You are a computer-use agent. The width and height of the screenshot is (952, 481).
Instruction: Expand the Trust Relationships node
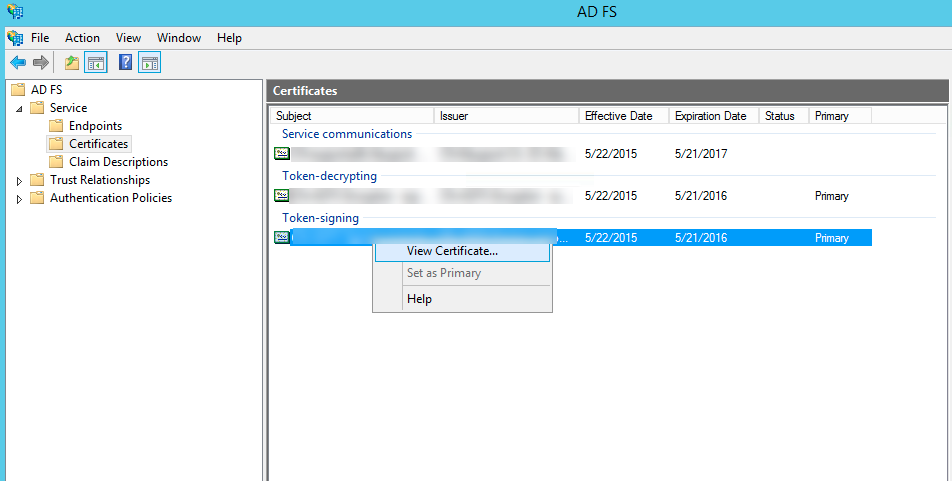click(x=19, y=181)
